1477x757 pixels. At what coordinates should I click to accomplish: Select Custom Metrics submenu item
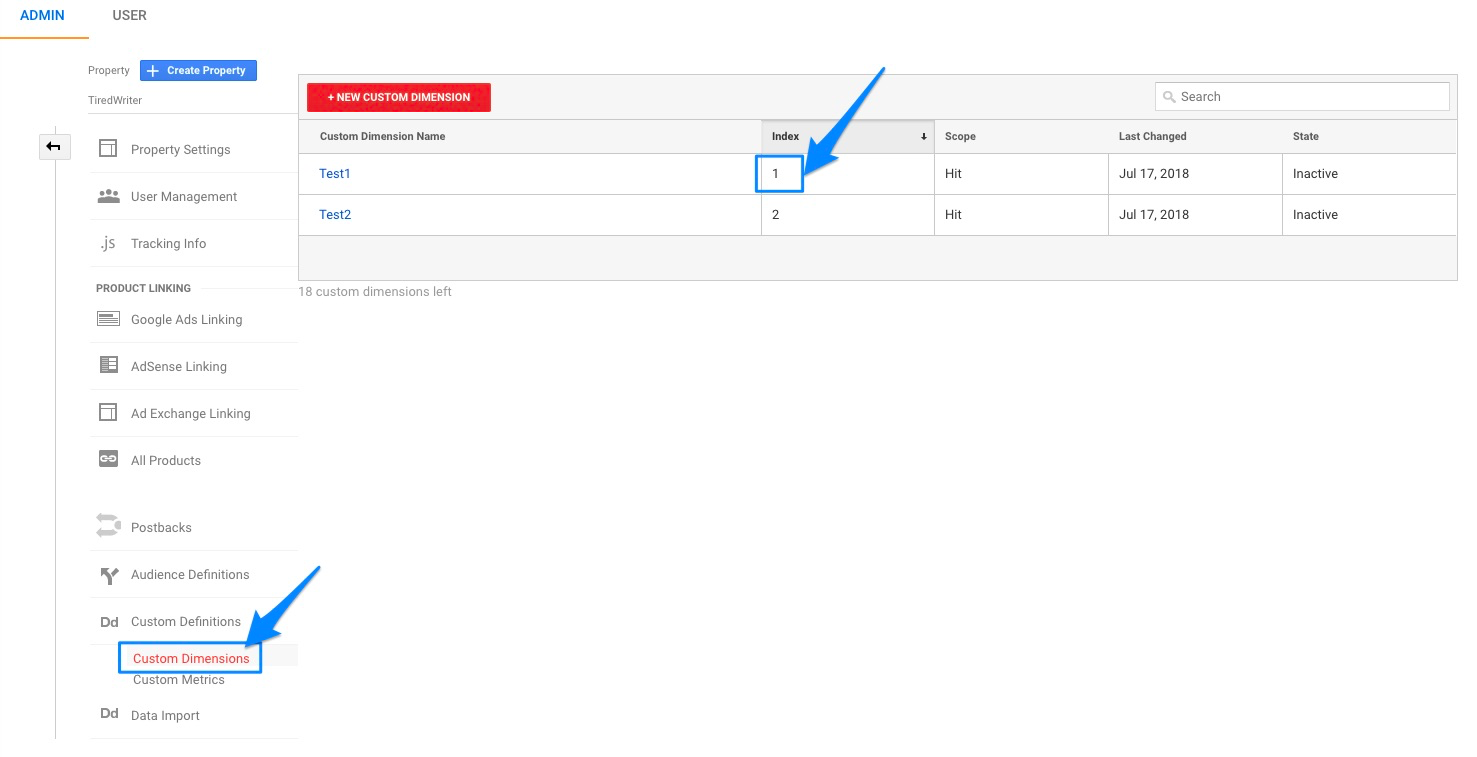pyautogui.click(x=178, y=680)
